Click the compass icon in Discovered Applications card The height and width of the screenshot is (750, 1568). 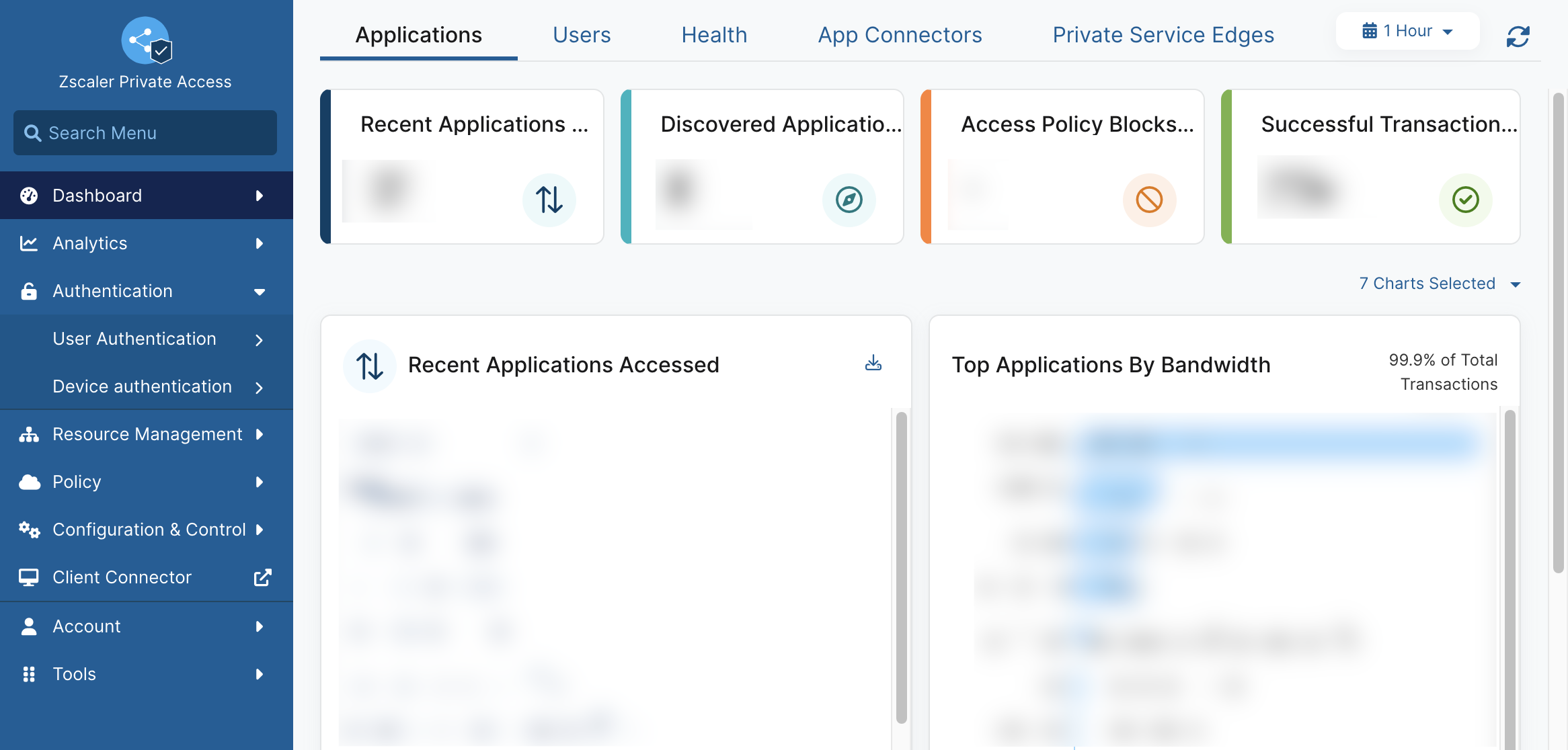click(849, 200)
